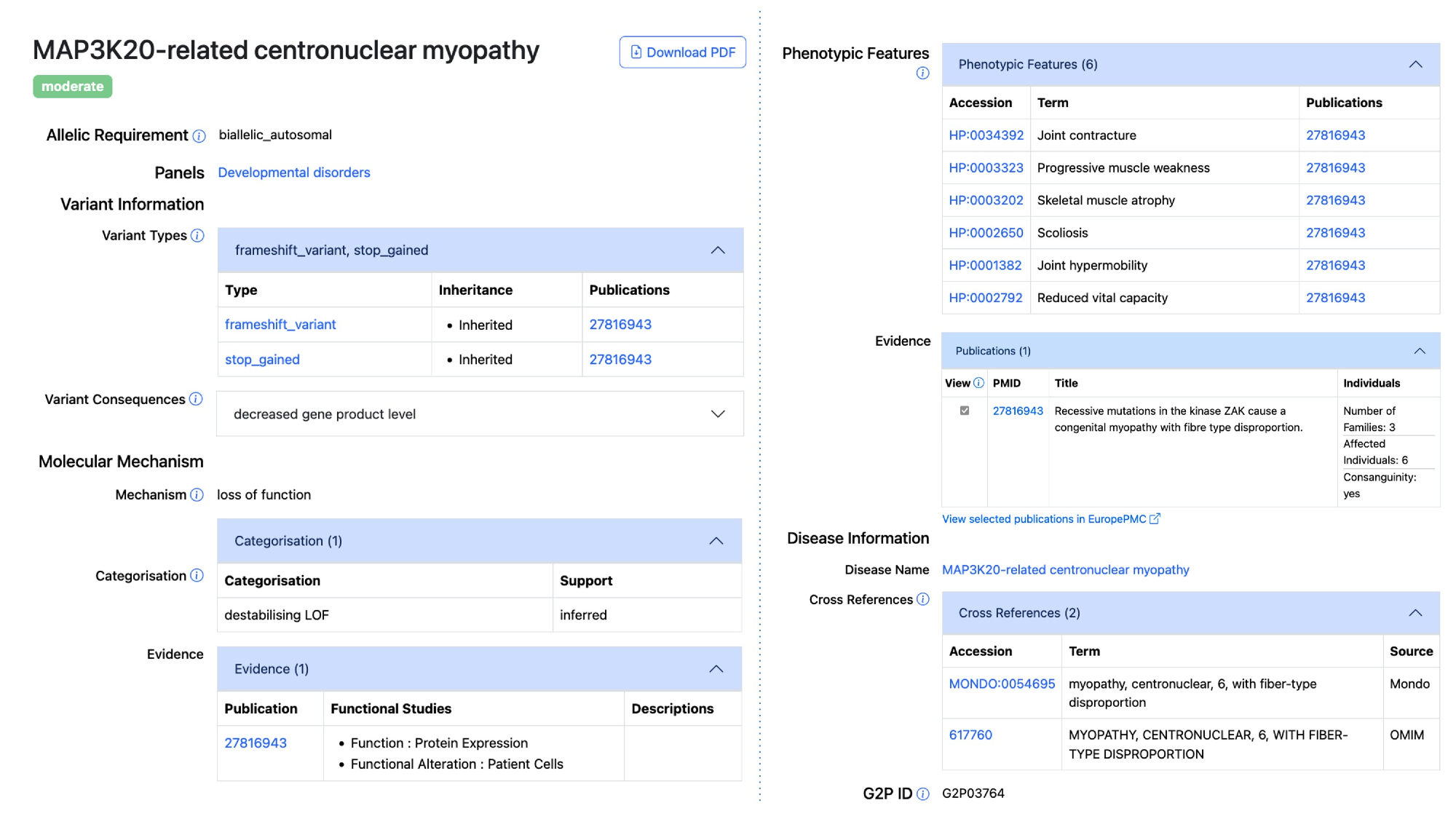Collapse frameshift_variant, stop_gained variant types header
This screenshot has height=819, width=1456.
717,250
